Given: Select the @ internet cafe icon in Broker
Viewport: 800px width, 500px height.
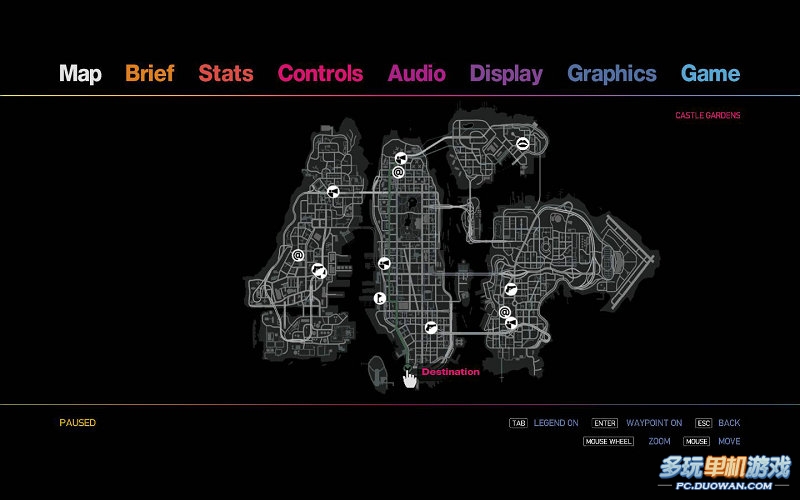Looking at the screenshot, I should pyautogui.click(x=505, y=312).
